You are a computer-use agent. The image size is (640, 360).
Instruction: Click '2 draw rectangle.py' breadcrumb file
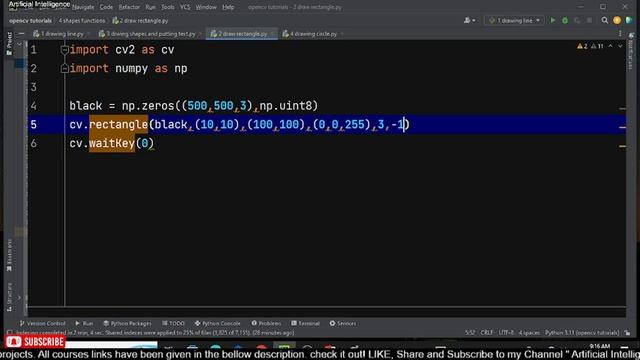[140, 20]
